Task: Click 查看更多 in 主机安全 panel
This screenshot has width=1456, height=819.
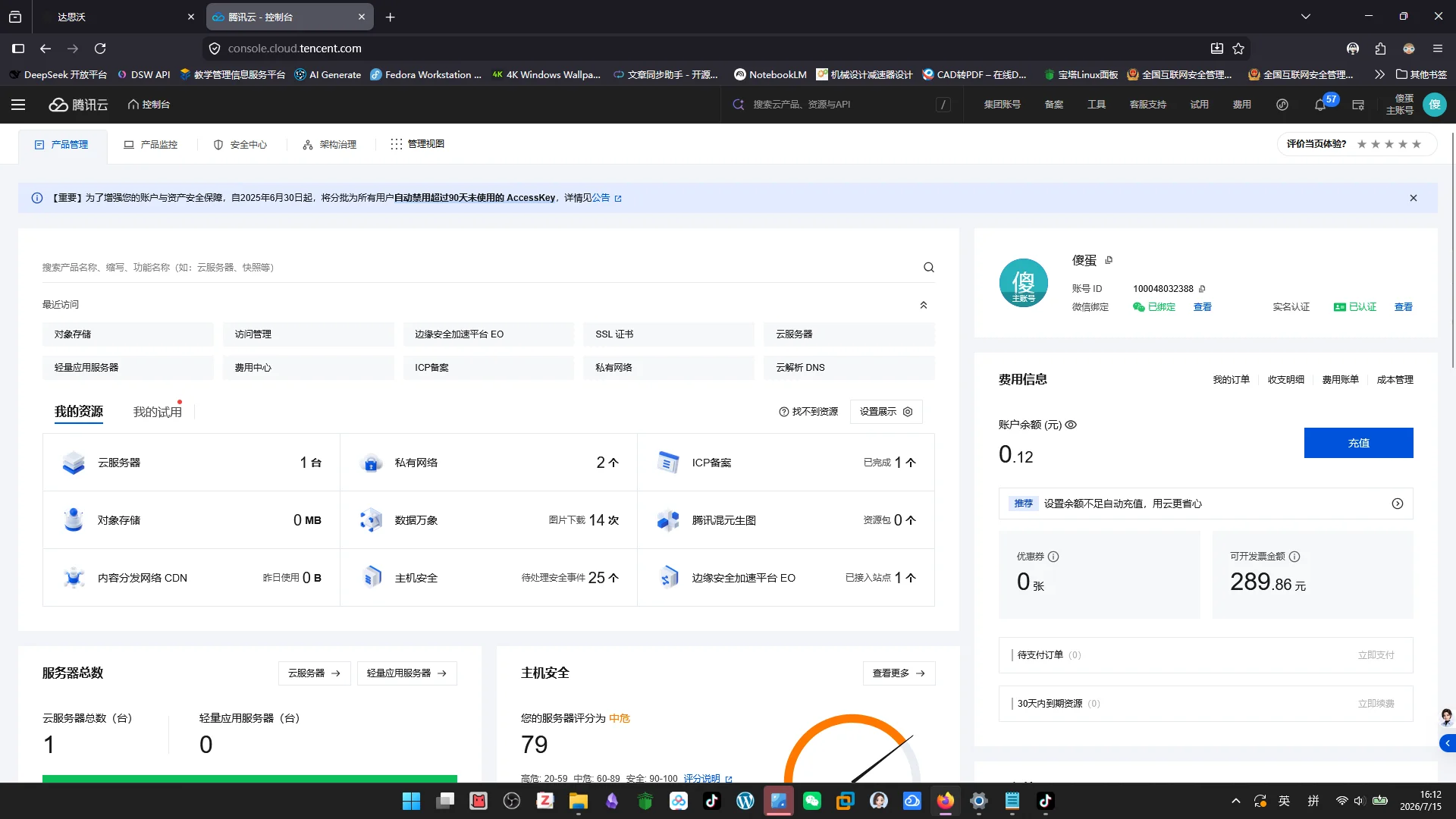Action: point(899,673)
